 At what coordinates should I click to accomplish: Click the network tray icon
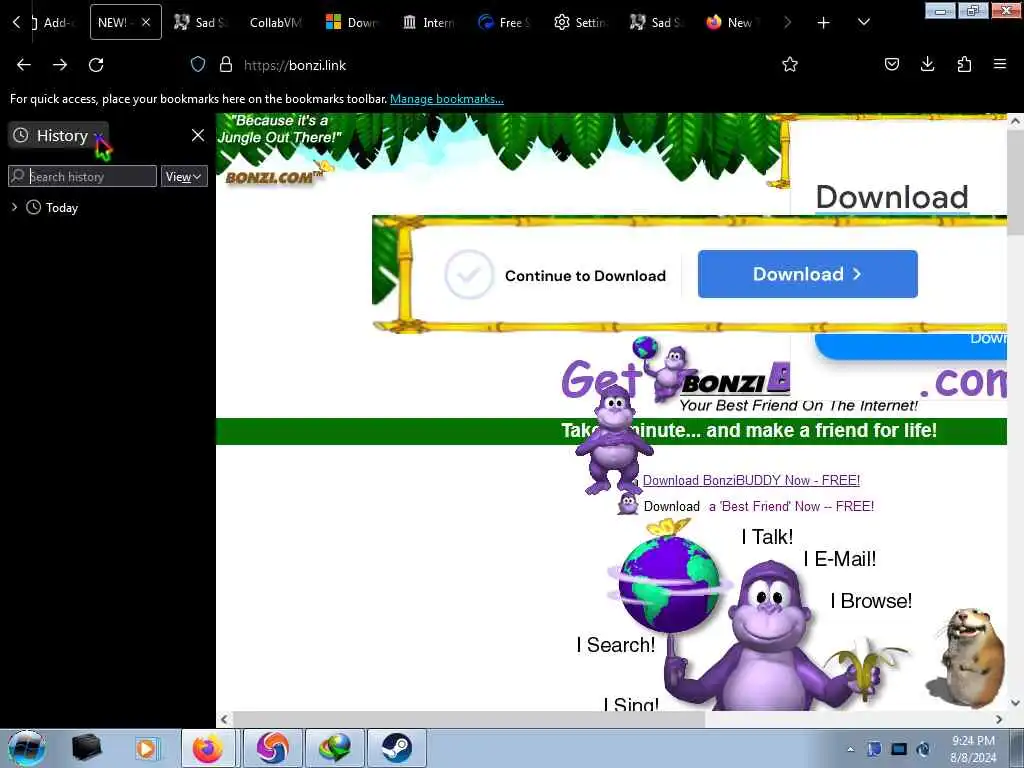click(x=899, y=749)
